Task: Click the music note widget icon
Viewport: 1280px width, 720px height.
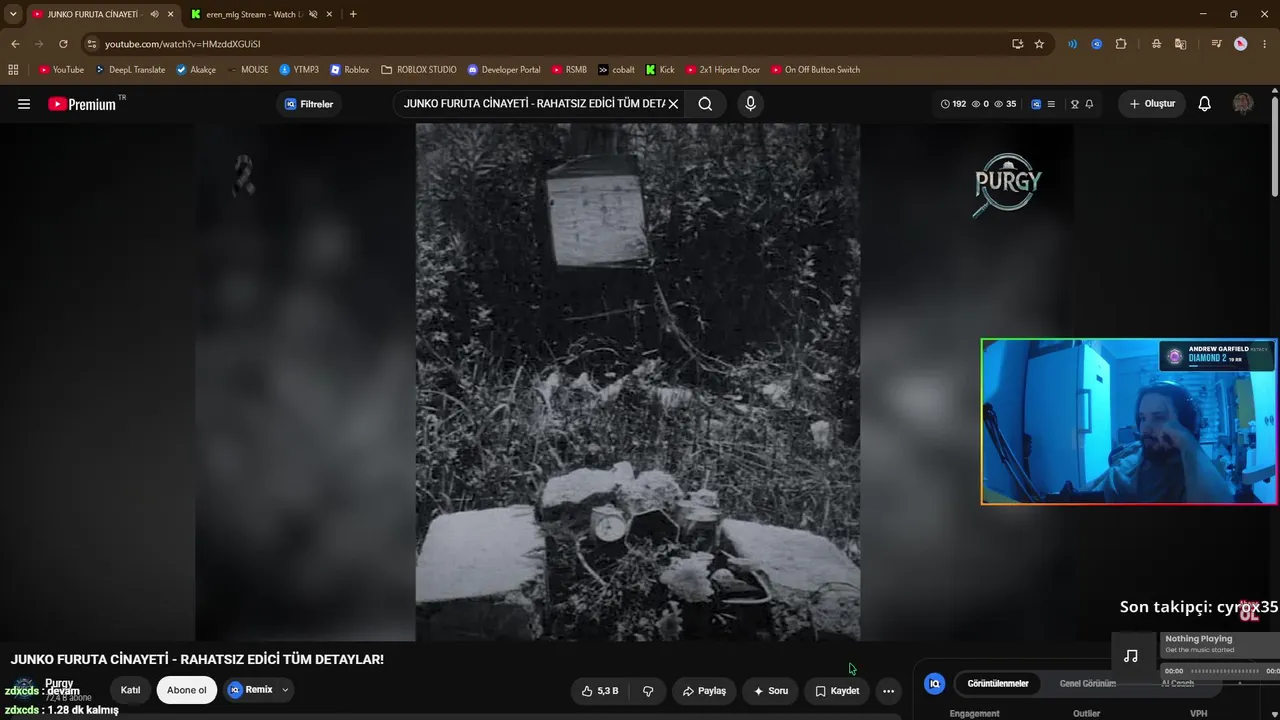Action: coord(1131,656)
